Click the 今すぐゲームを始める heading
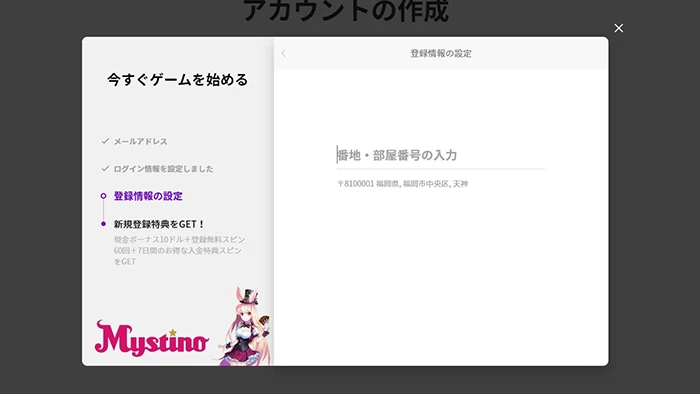The width and height of the screenshot is (700, 394). [177, 79]
